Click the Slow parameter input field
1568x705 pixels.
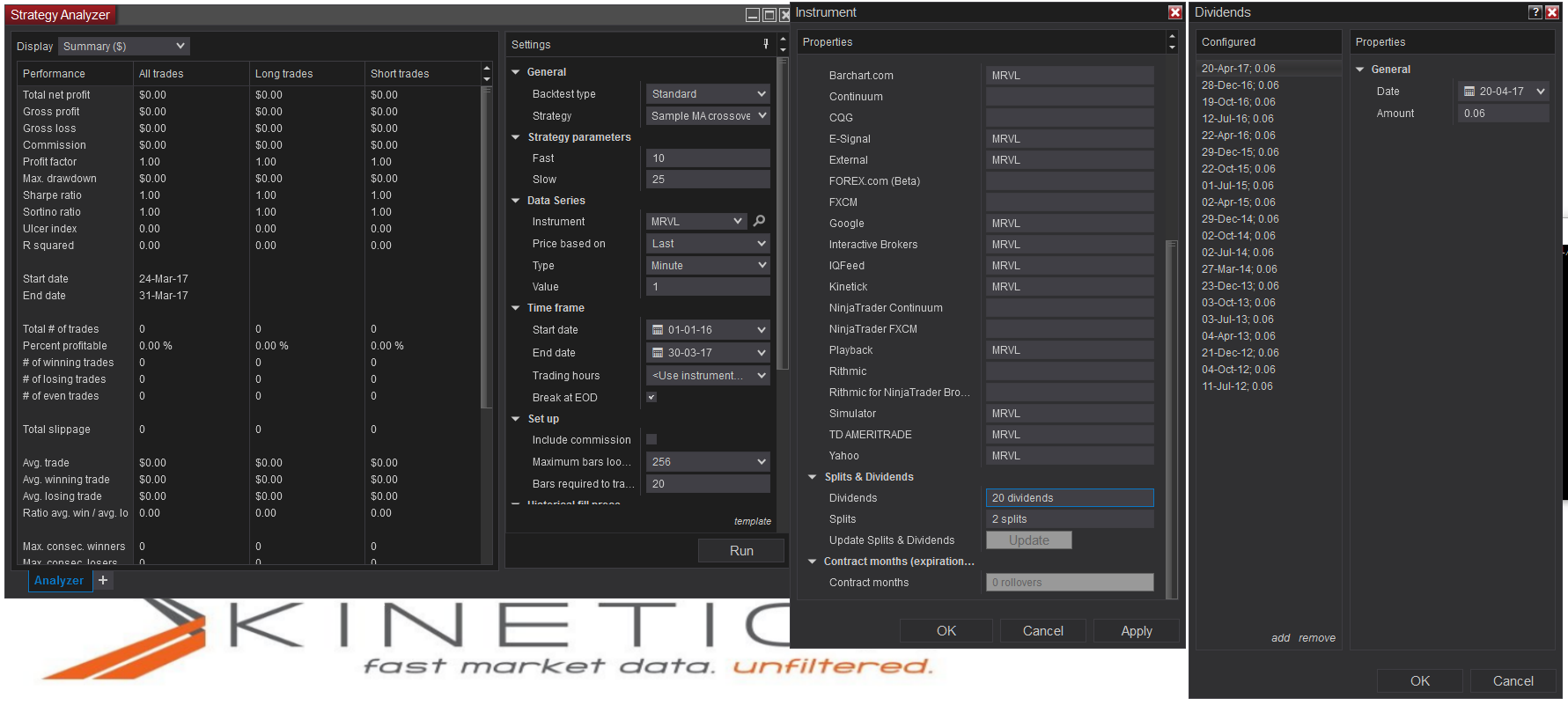[708, 180]
